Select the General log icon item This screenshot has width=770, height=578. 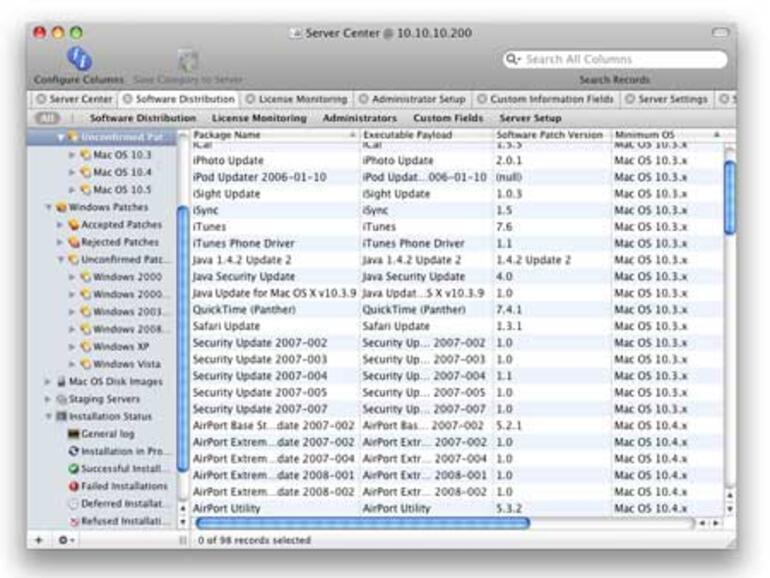pos(75,434)
